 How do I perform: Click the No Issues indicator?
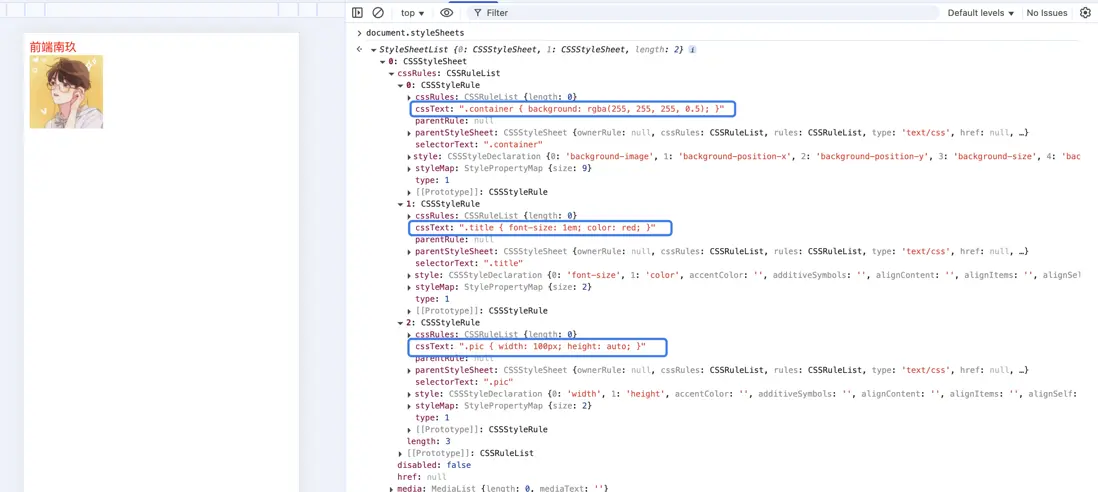tap(1047, 13)
